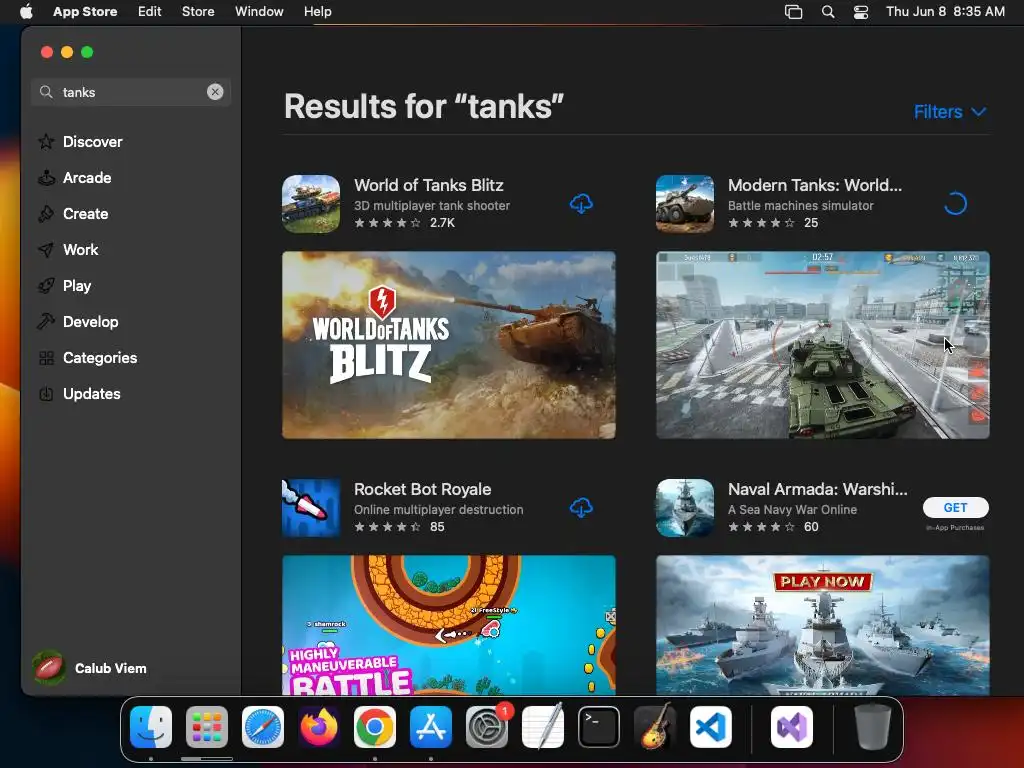Open World of Tanks Blitz title
The width and height of the screenshot is (1024, 768).
pos(428,185)
